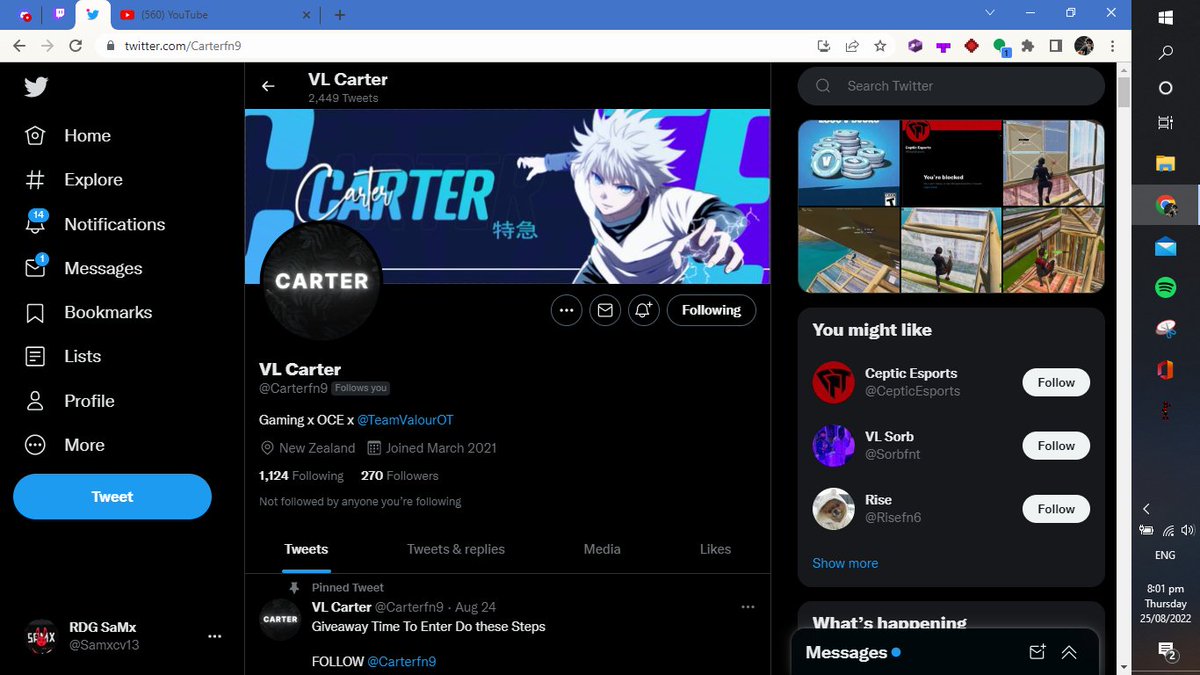Image resolution: width=1200 pixels, height=675 pixels.
Task: Compose new message in Messages drawer
Action: click(1037, 652)
